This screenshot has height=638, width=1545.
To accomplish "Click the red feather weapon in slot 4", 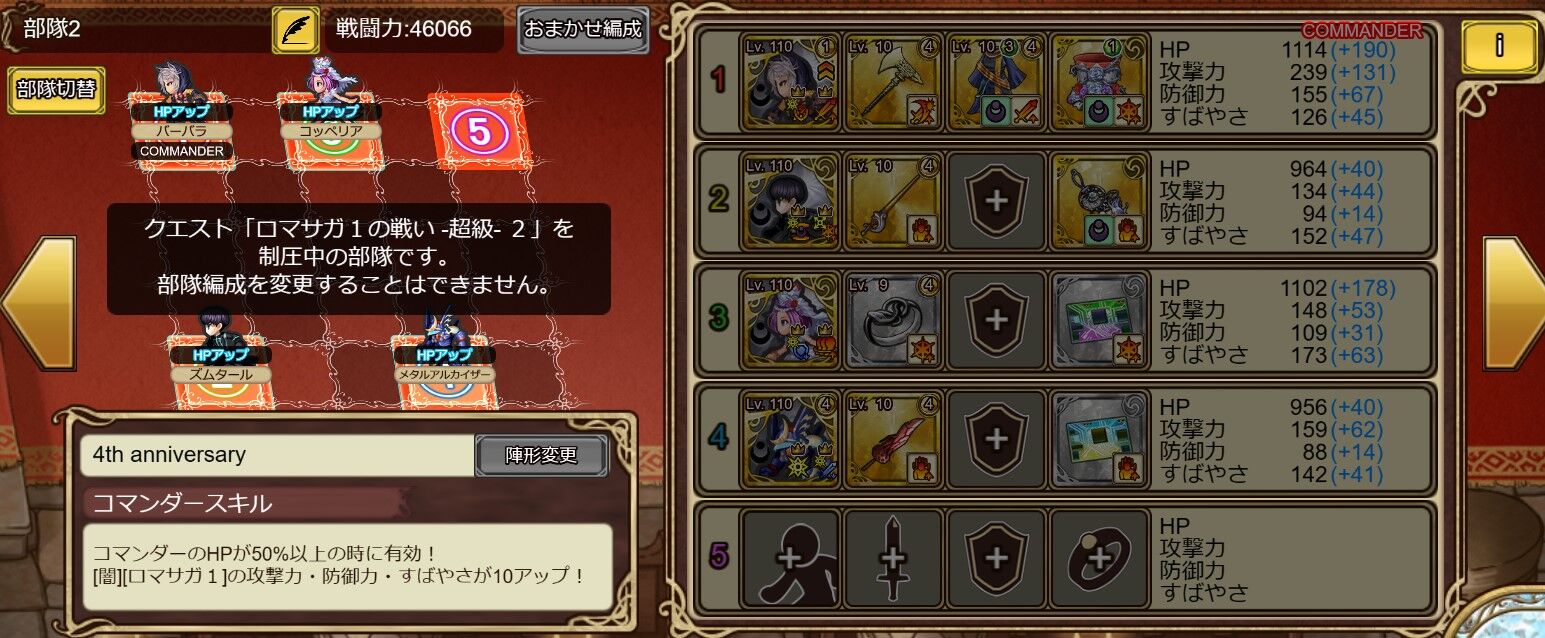I will (893, 438).
